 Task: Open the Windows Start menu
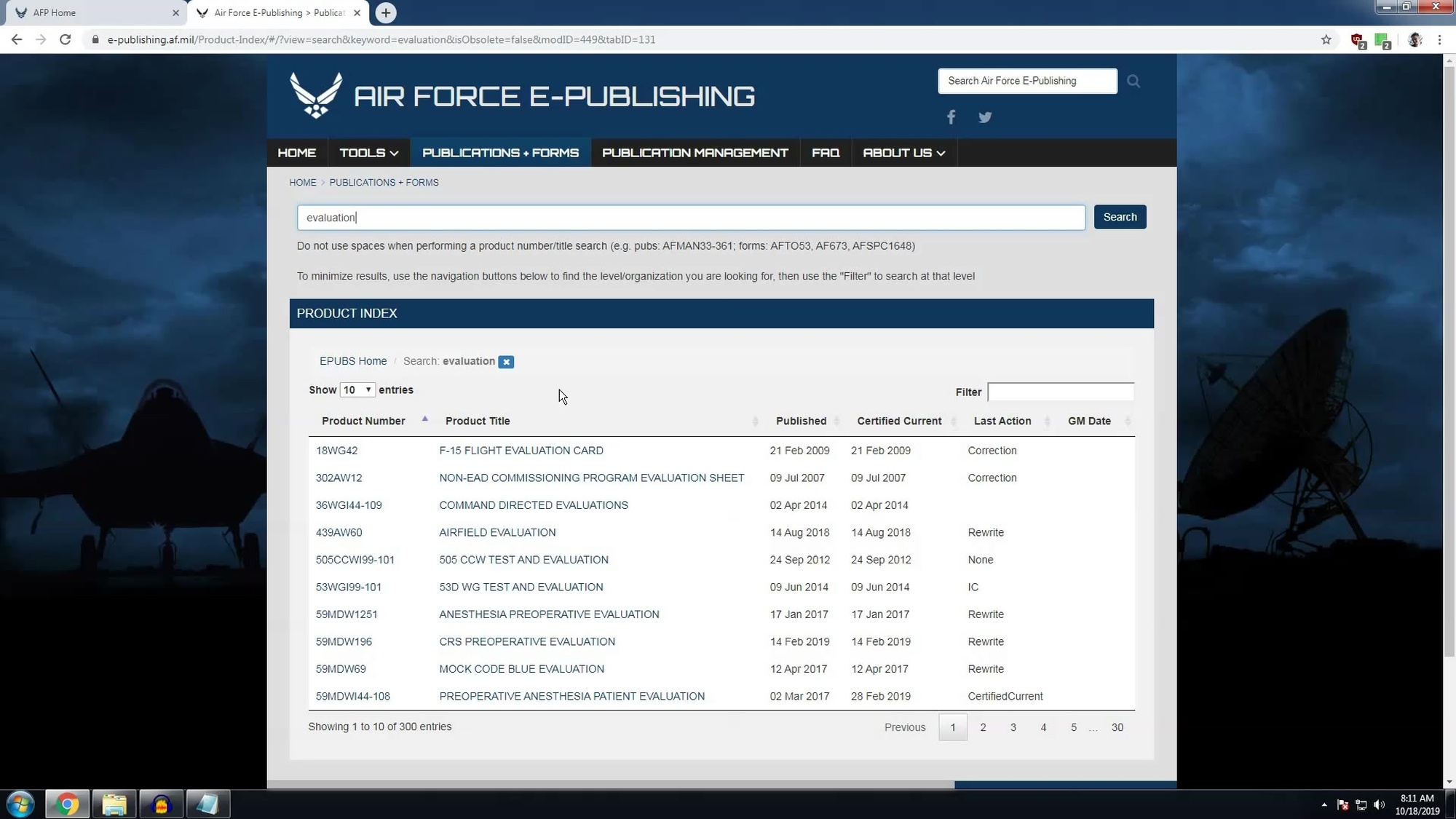coord(20,804)
